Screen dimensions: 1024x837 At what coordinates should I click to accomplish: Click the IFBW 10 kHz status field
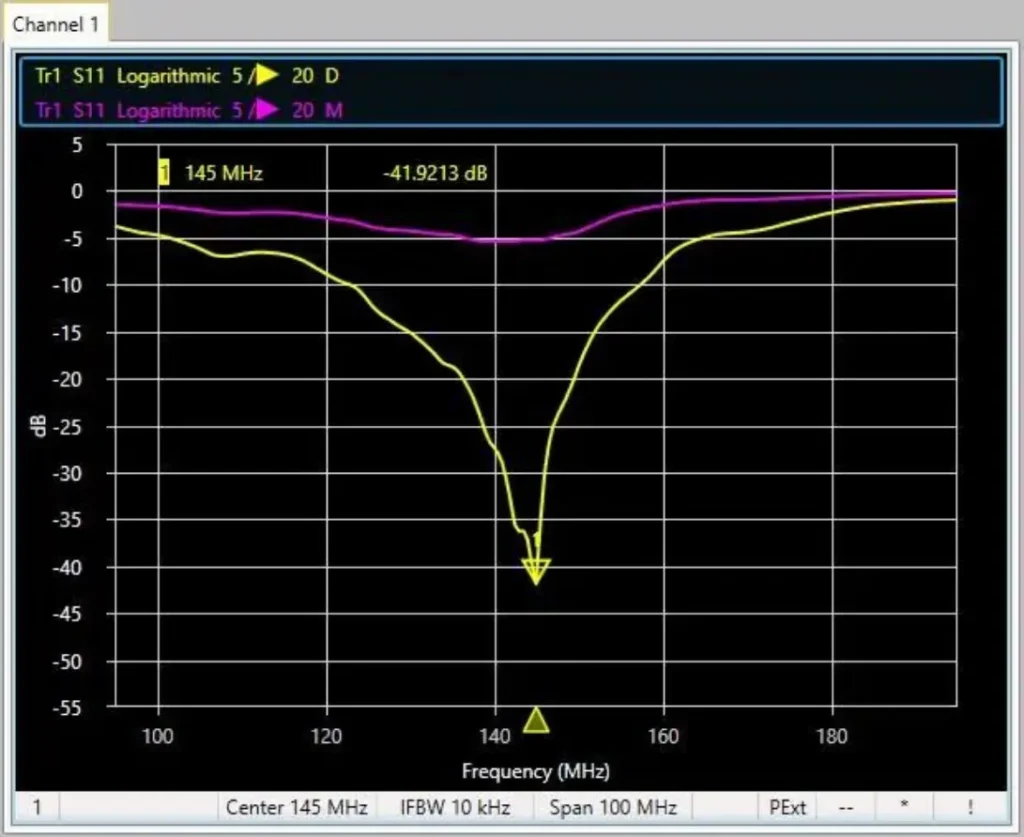455,808
